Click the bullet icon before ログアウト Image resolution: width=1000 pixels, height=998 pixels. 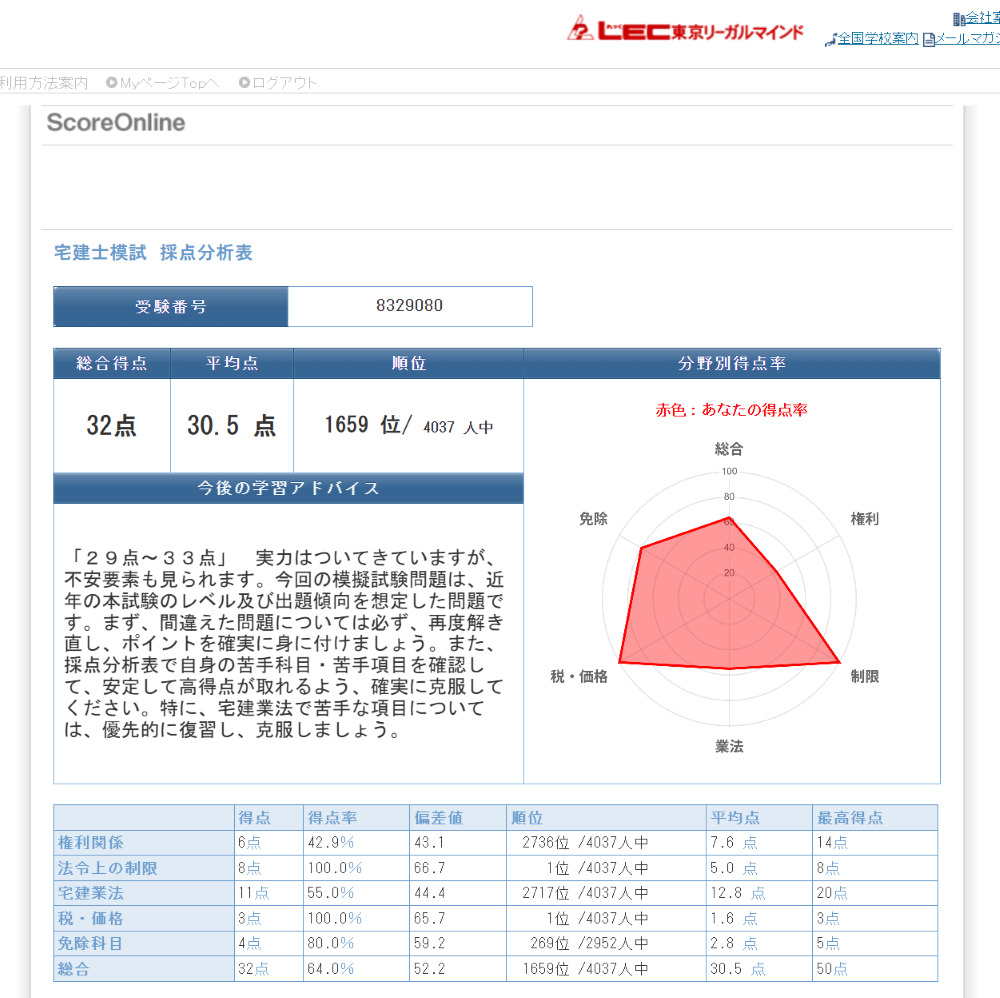pyautogui.click(x=244, y=83)
